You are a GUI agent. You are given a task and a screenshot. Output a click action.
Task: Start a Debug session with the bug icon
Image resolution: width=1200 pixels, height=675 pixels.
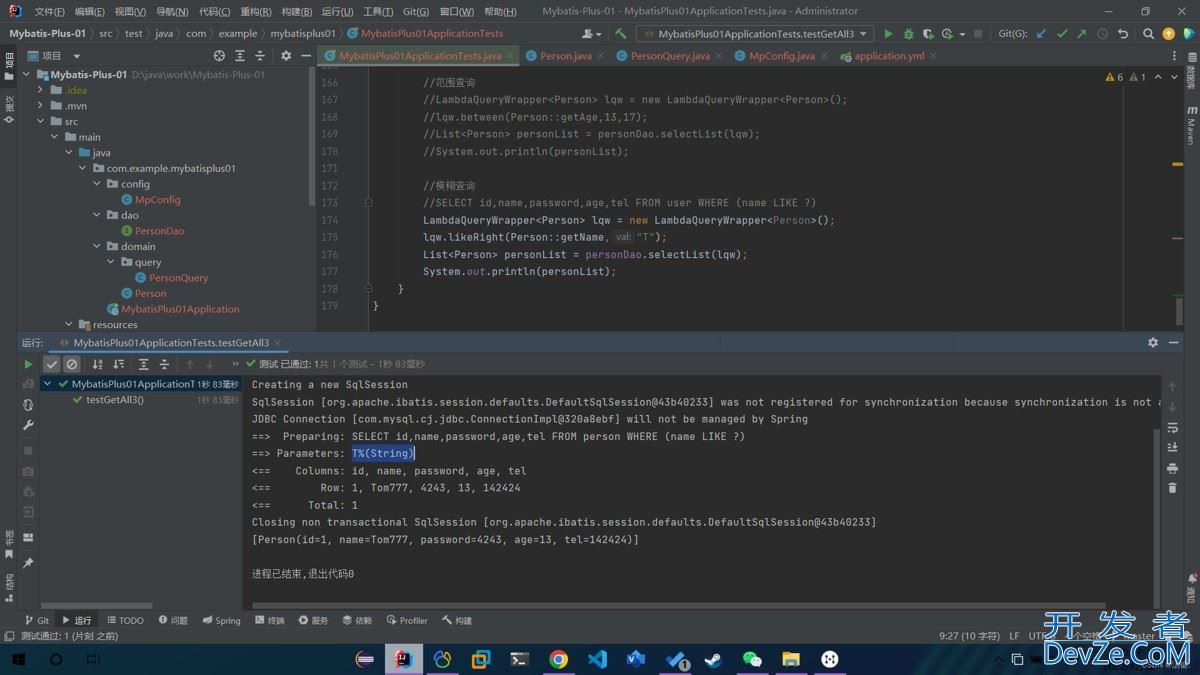coord(909,32)
